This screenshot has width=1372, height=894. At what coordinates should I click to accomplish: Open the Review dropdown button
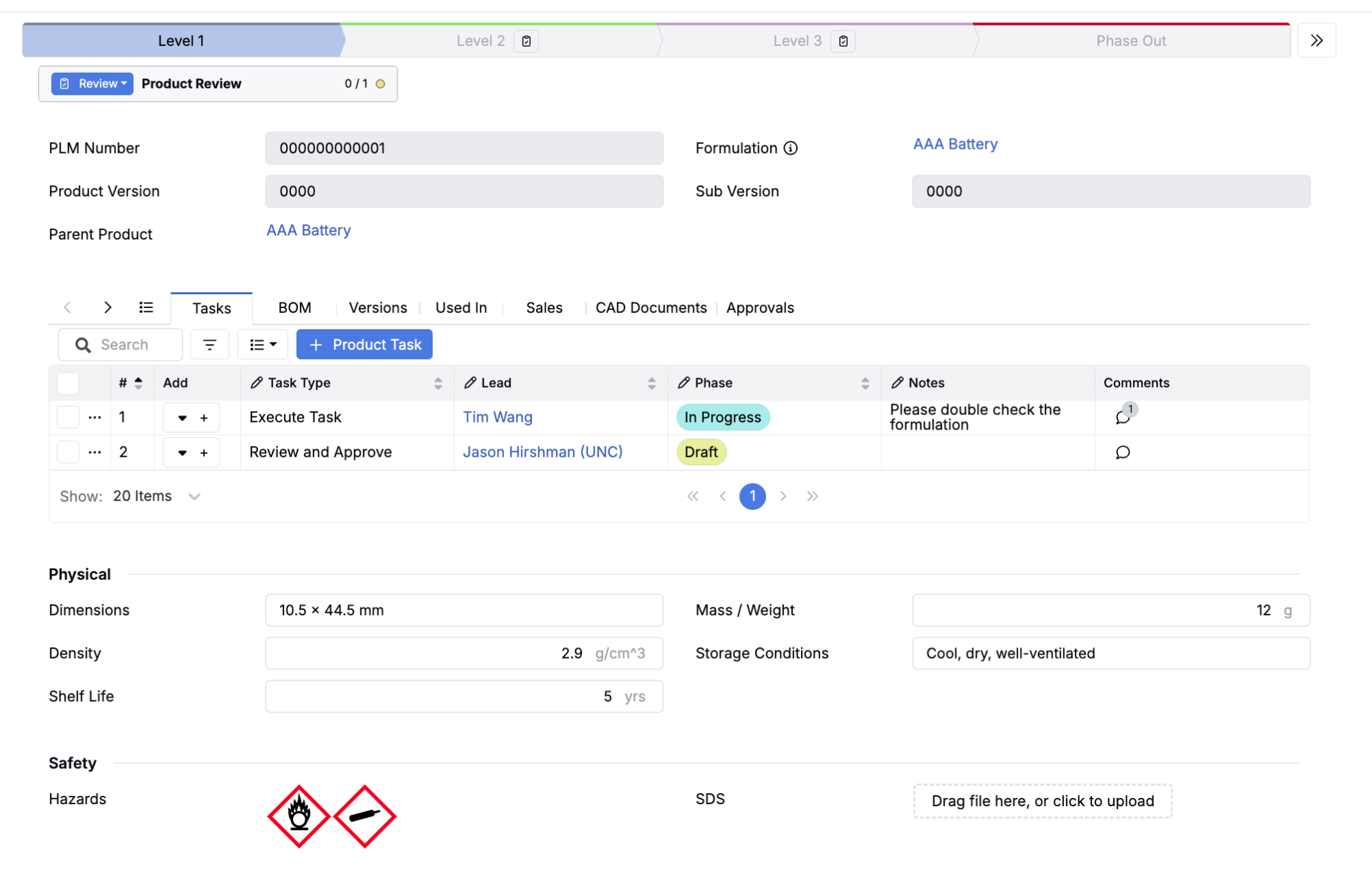[x=93, y=84]
